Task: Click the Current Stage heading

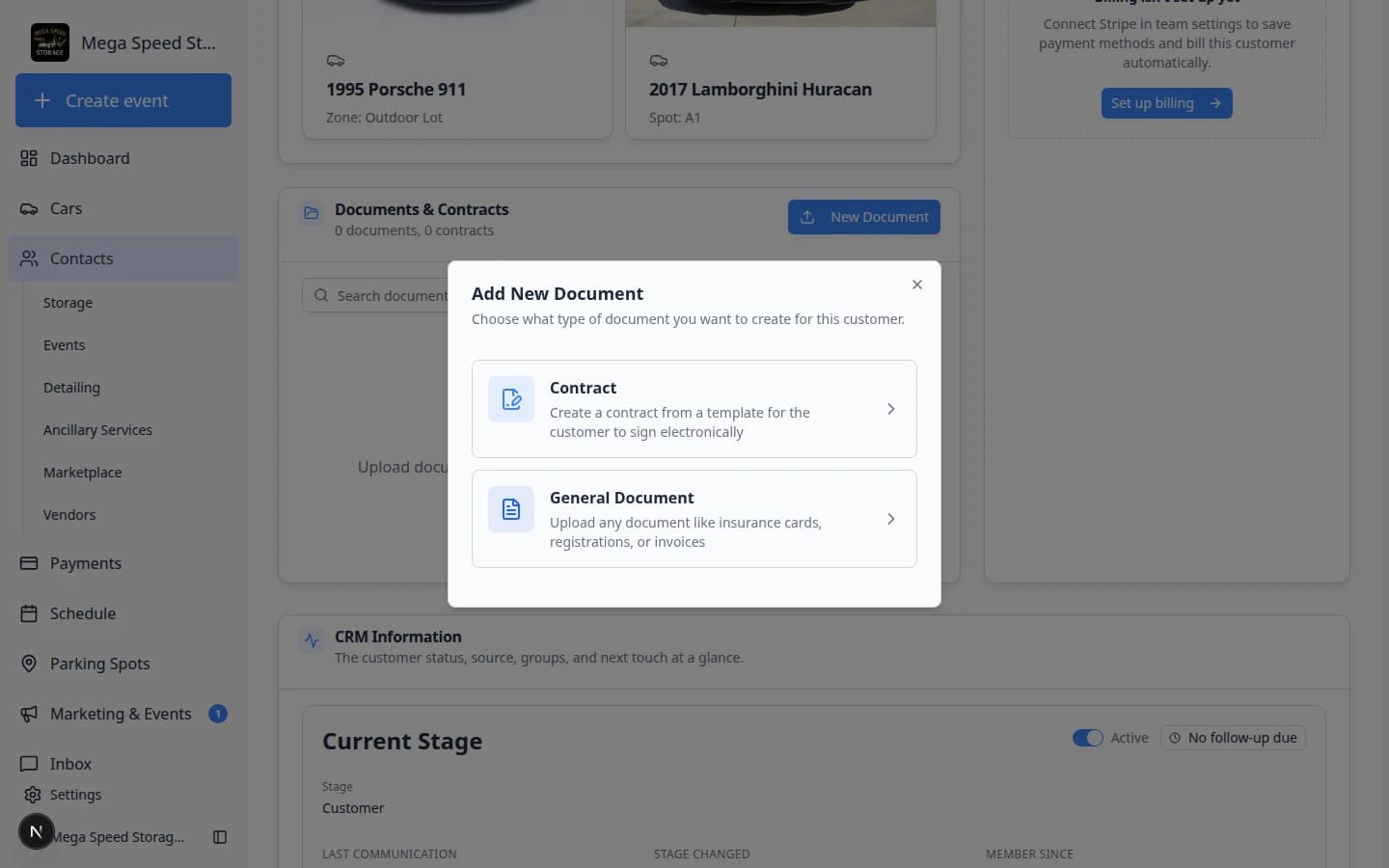Action: pos(402,742)
